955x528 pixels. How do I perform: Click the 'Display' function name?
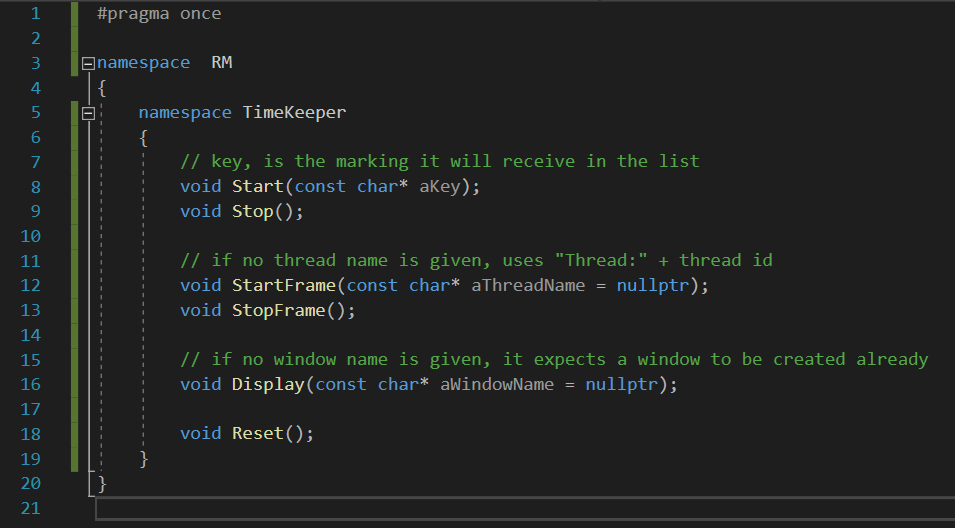[268, 385]
